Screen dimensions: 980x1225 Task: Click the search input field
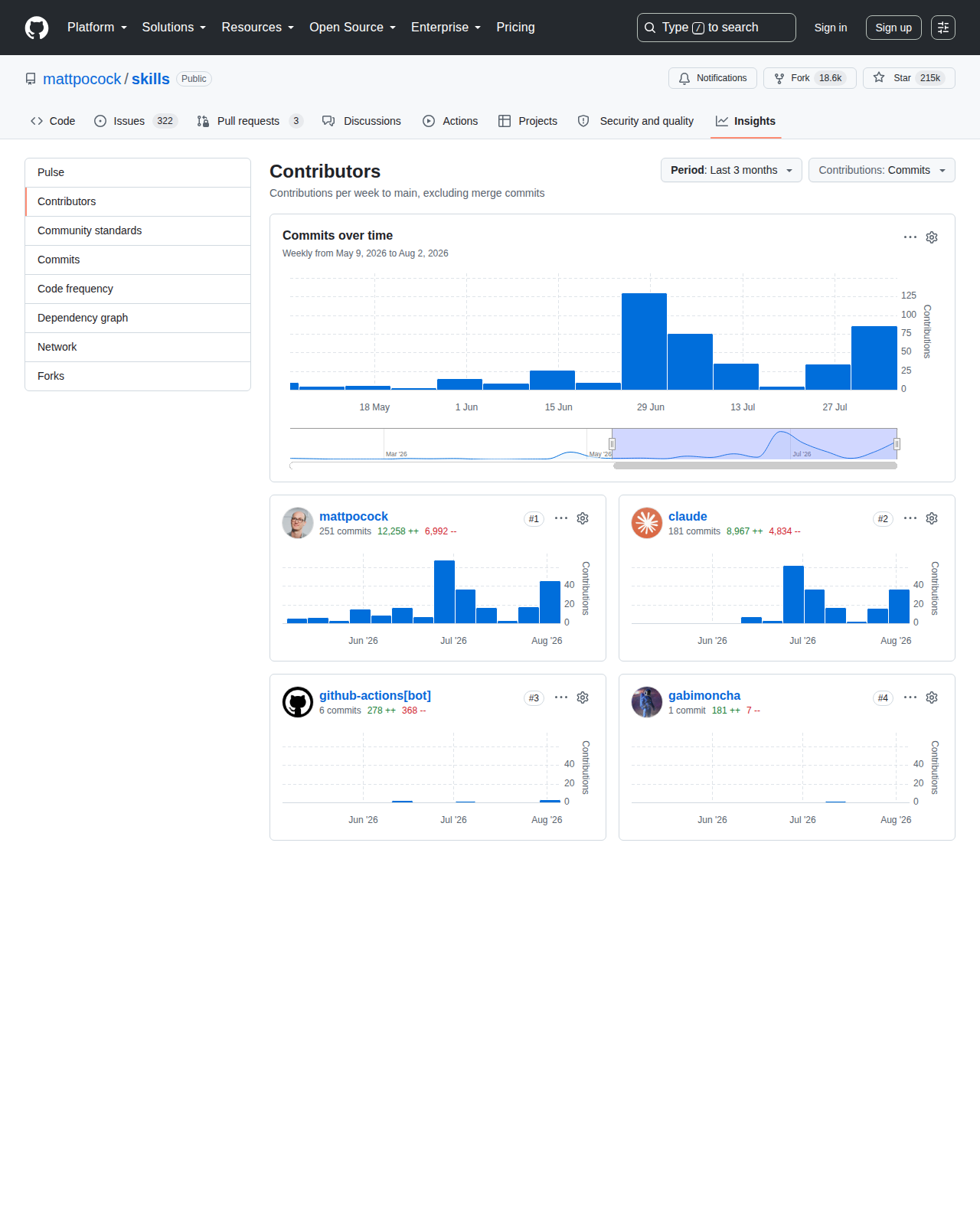717,28
